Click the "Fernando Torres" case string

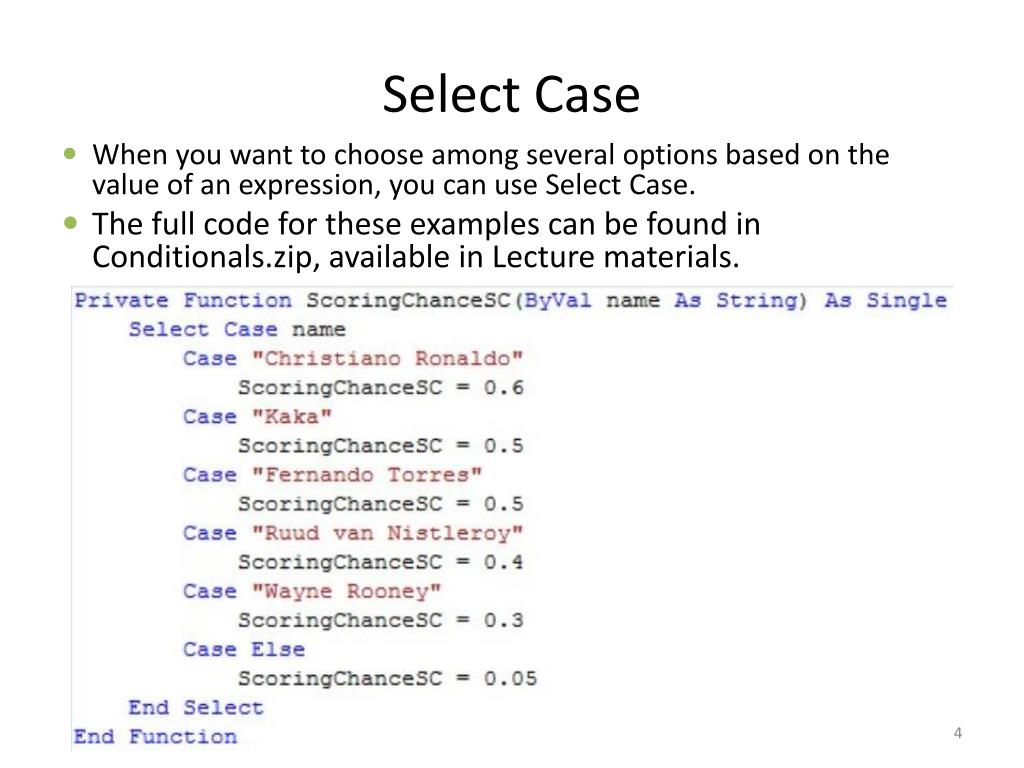coord(367,475)
